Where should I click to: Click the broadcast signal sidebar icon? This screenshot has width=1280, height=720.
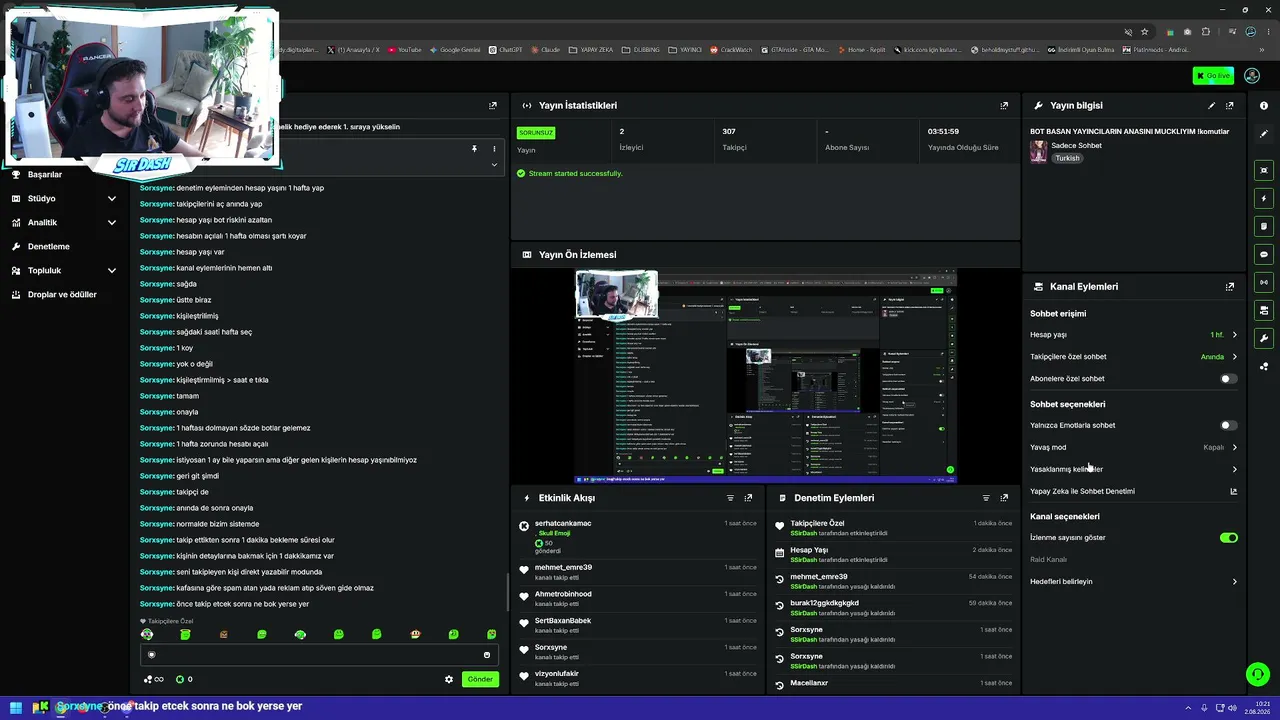click(x=1264, y=282)
